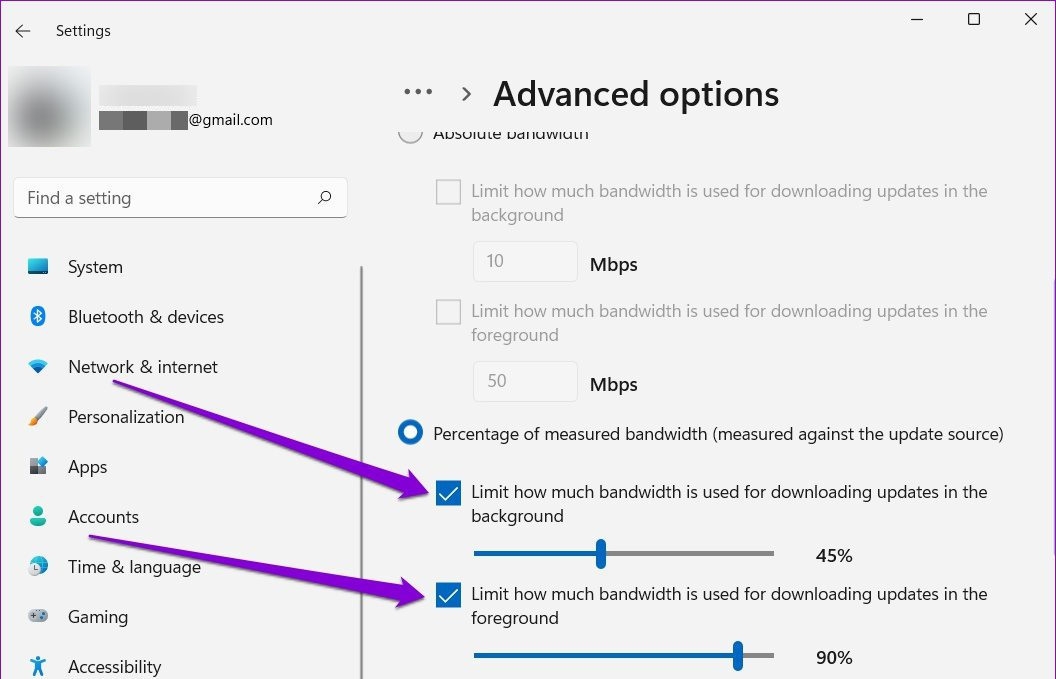Uncheck percentage foreground bandwidth limit checkbox

coord(448,595)
